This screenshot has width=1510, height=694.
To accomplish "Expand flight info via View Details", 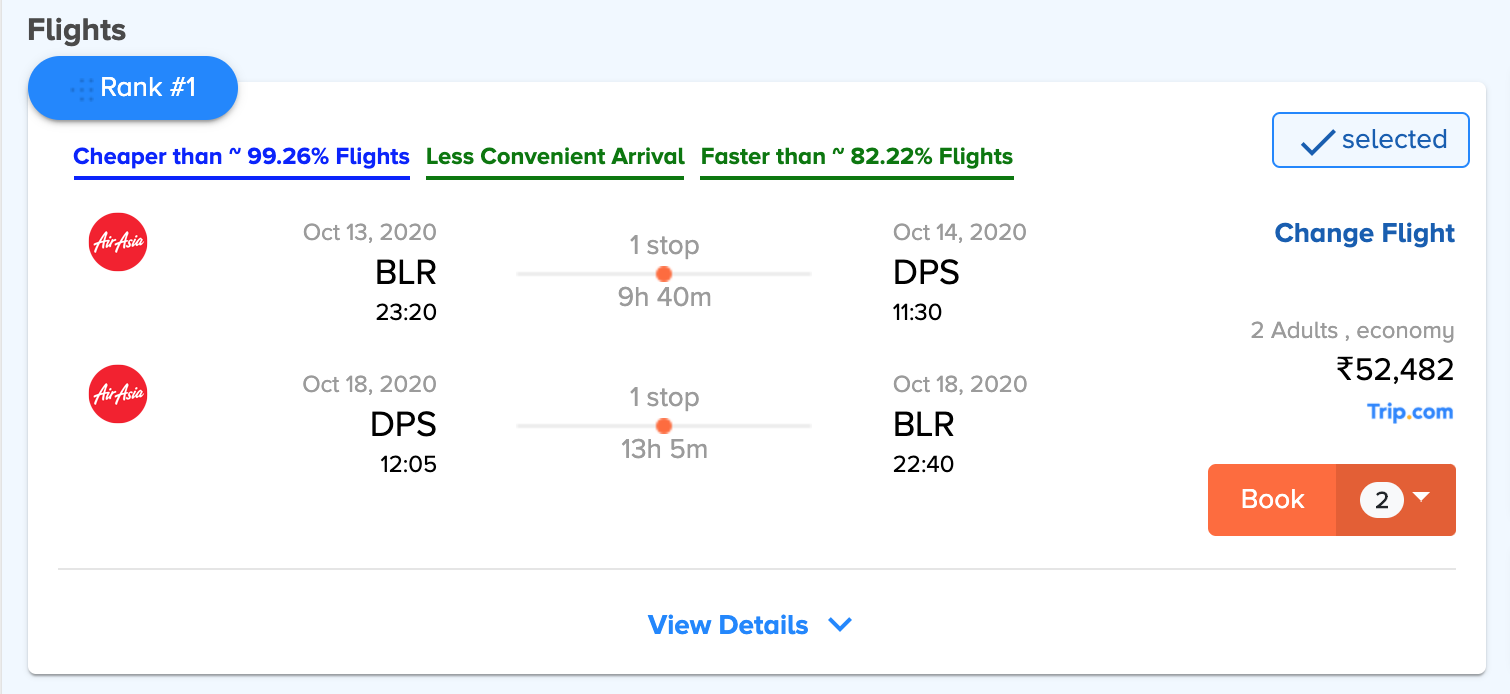I will tap(728, 625).
